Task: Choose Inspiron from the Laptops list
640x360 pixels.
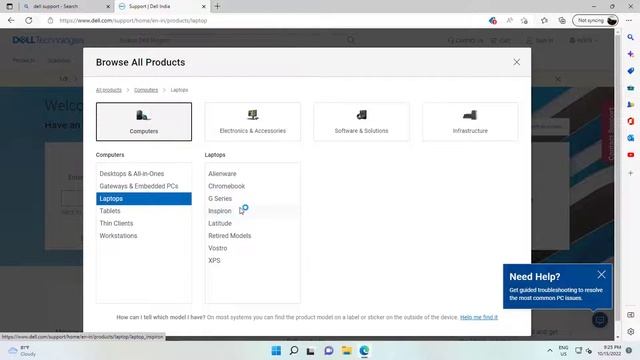Action: click(253, 211)
